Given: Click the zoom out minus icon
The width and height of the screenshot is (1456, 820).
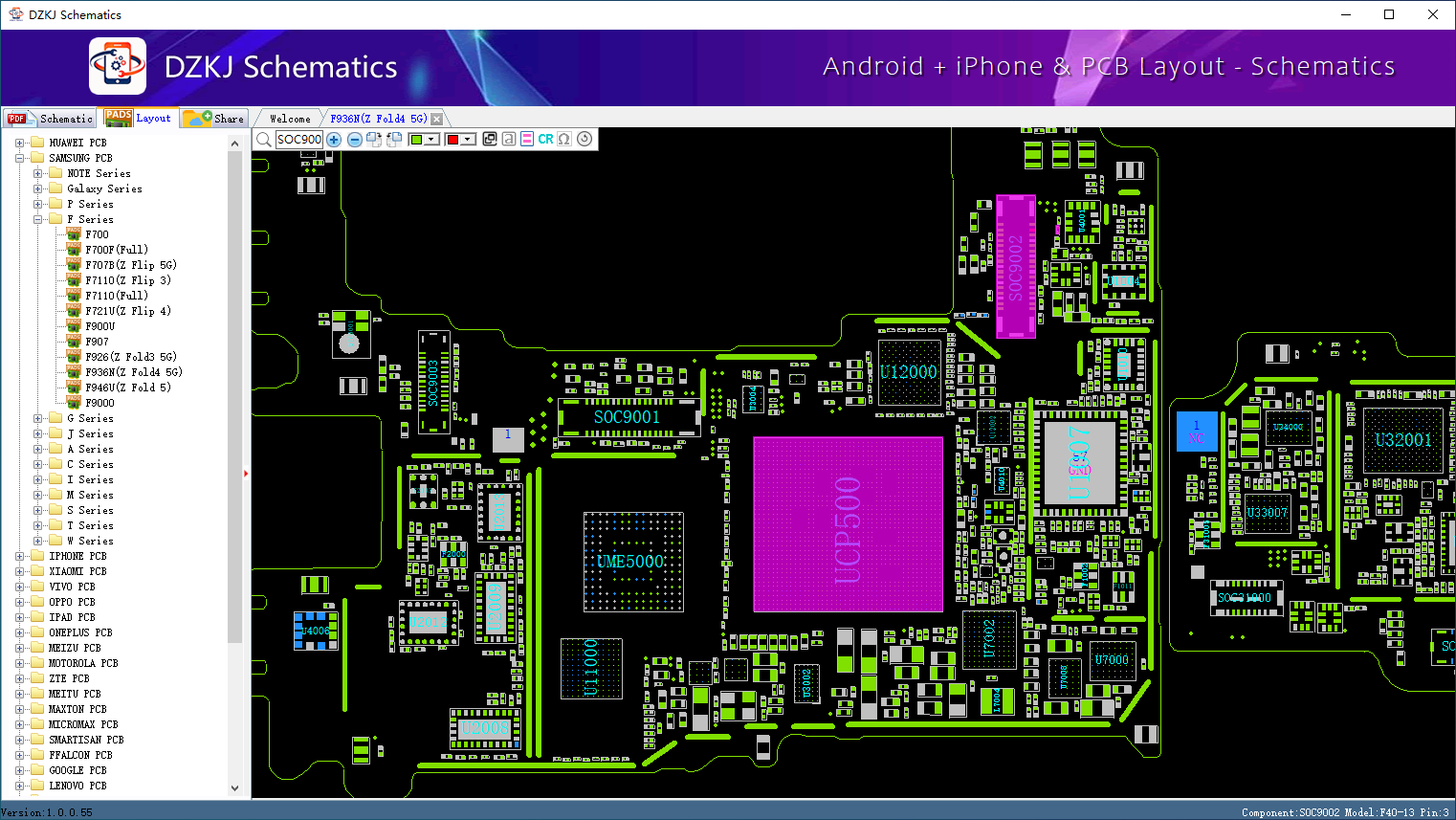Looking at the screenshot, I should point(354,140).
